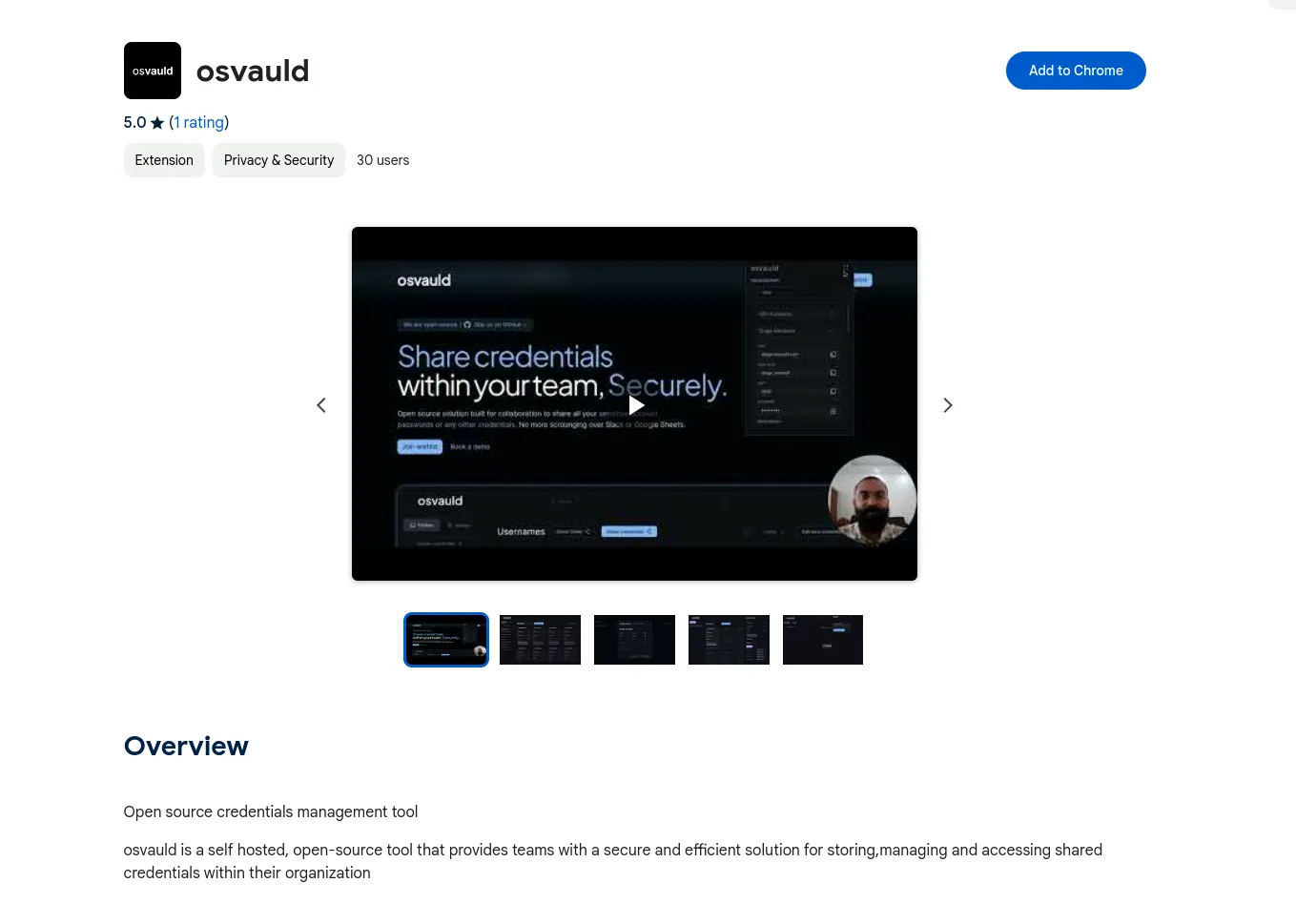Screen dimensions: 1296x924
Task: Select the fifth screenshot thumbnail
Action: (x=823, y=640)
